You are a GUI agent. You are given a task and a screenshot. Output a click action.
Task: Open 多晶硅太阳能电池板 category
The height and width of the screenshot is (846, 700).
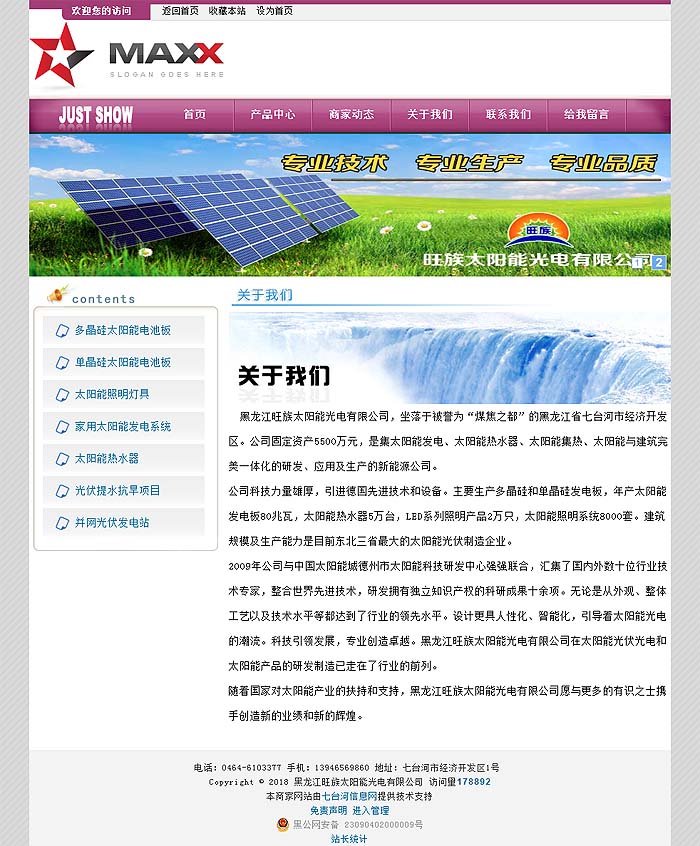click(x=123, y=330)
